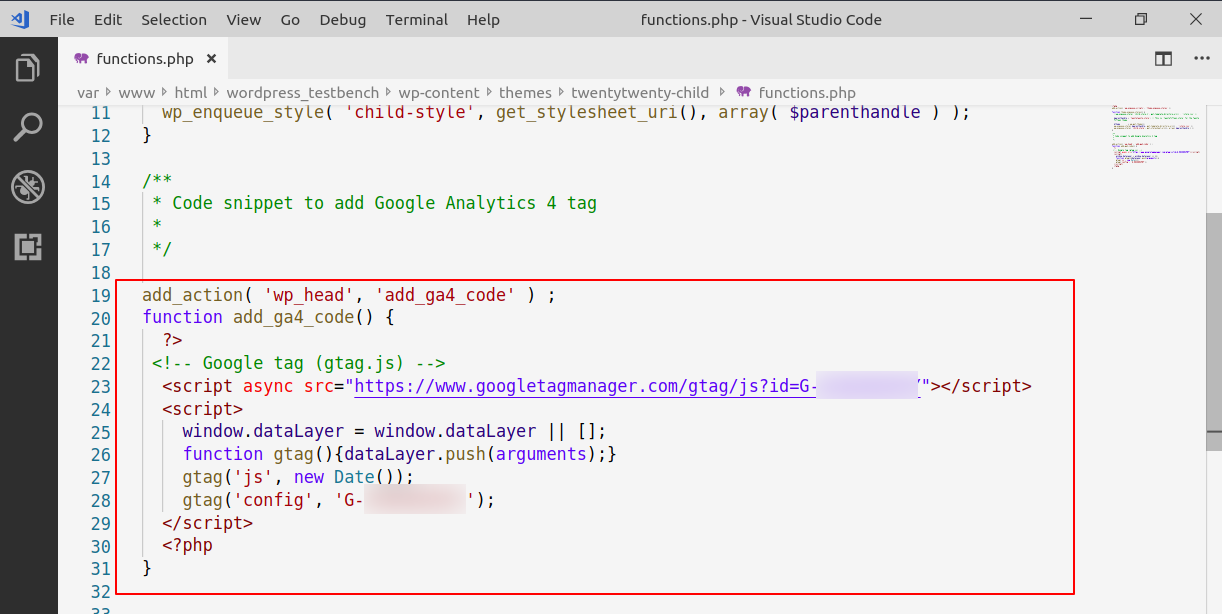Open editor more actions via ellipsis icon

coord(1201,59)
